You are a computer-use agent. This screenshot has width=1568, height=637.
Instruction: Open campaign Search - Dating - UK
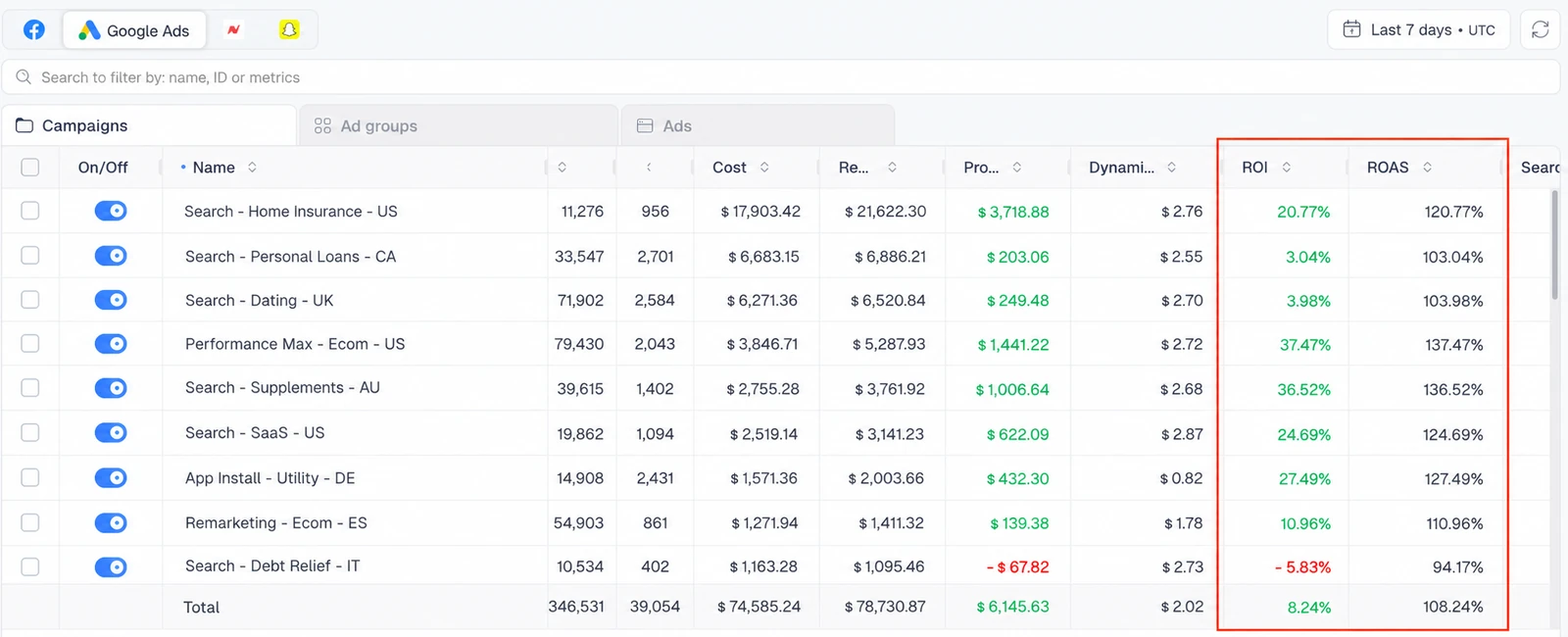pos(260,301)
